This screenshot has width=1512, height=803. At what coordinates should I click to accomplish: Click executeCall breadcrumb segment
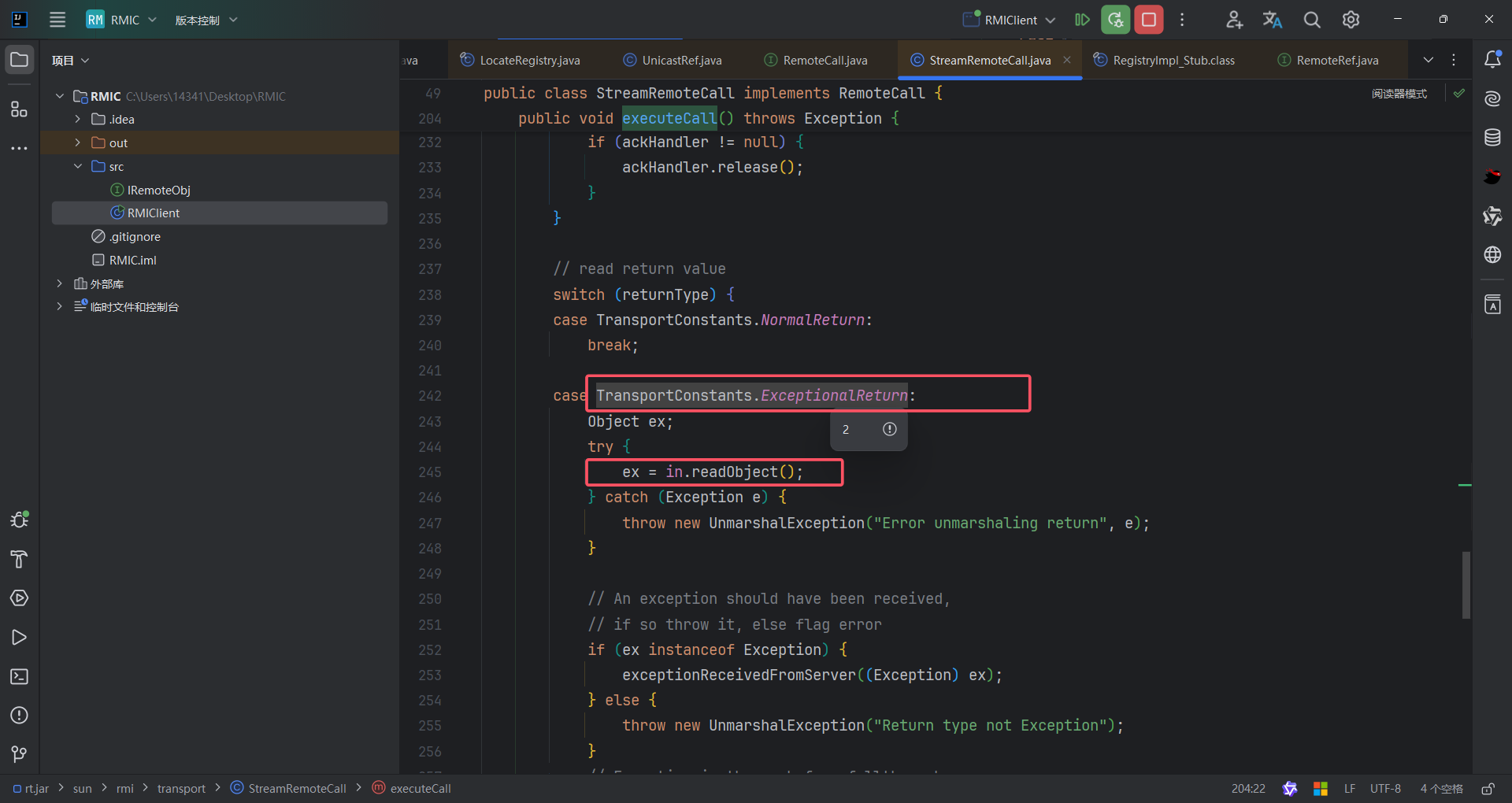(411, 789)
